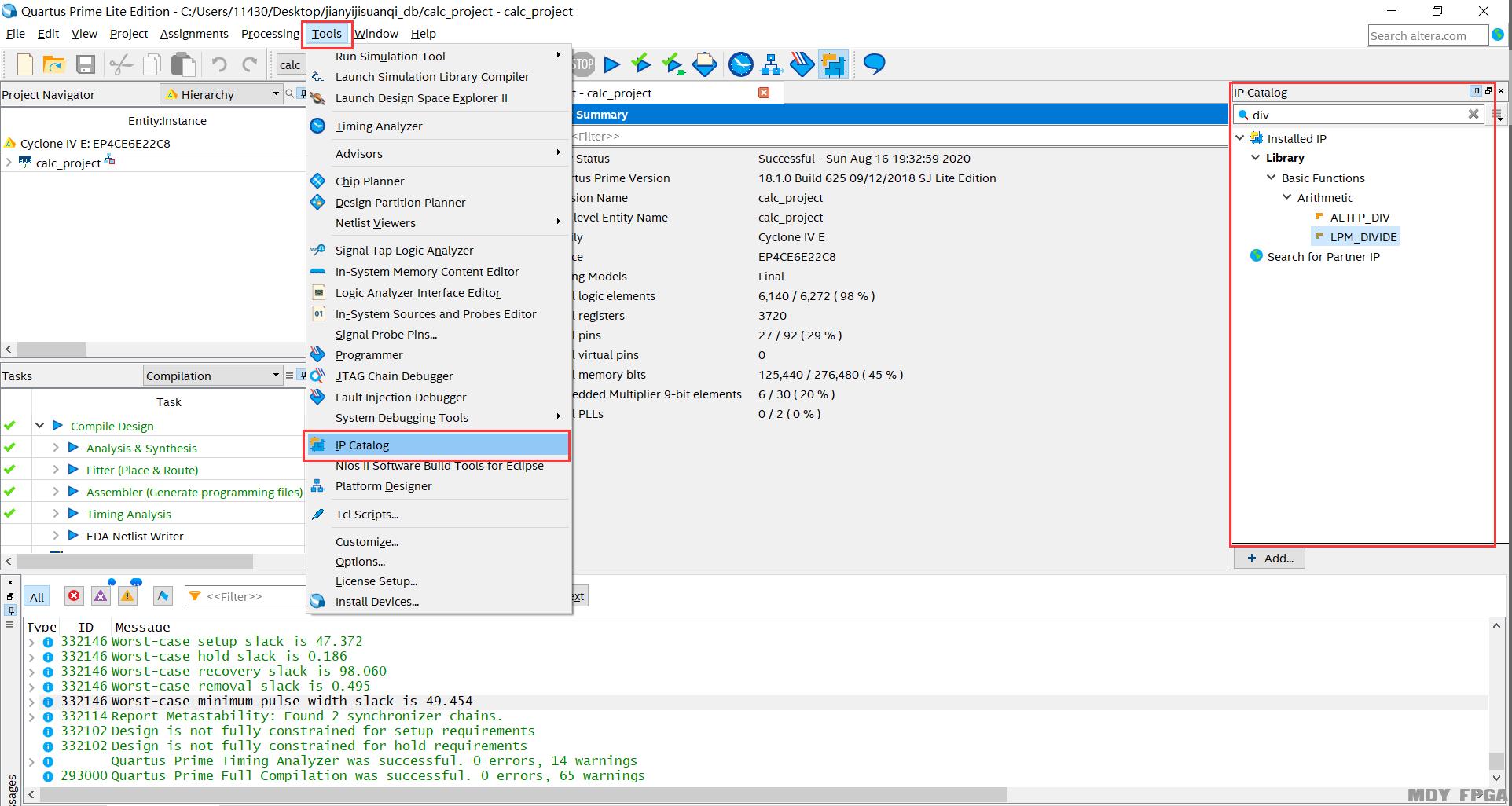
Task: Expand the Timing Analysis task
Action: tap(56, 514)
